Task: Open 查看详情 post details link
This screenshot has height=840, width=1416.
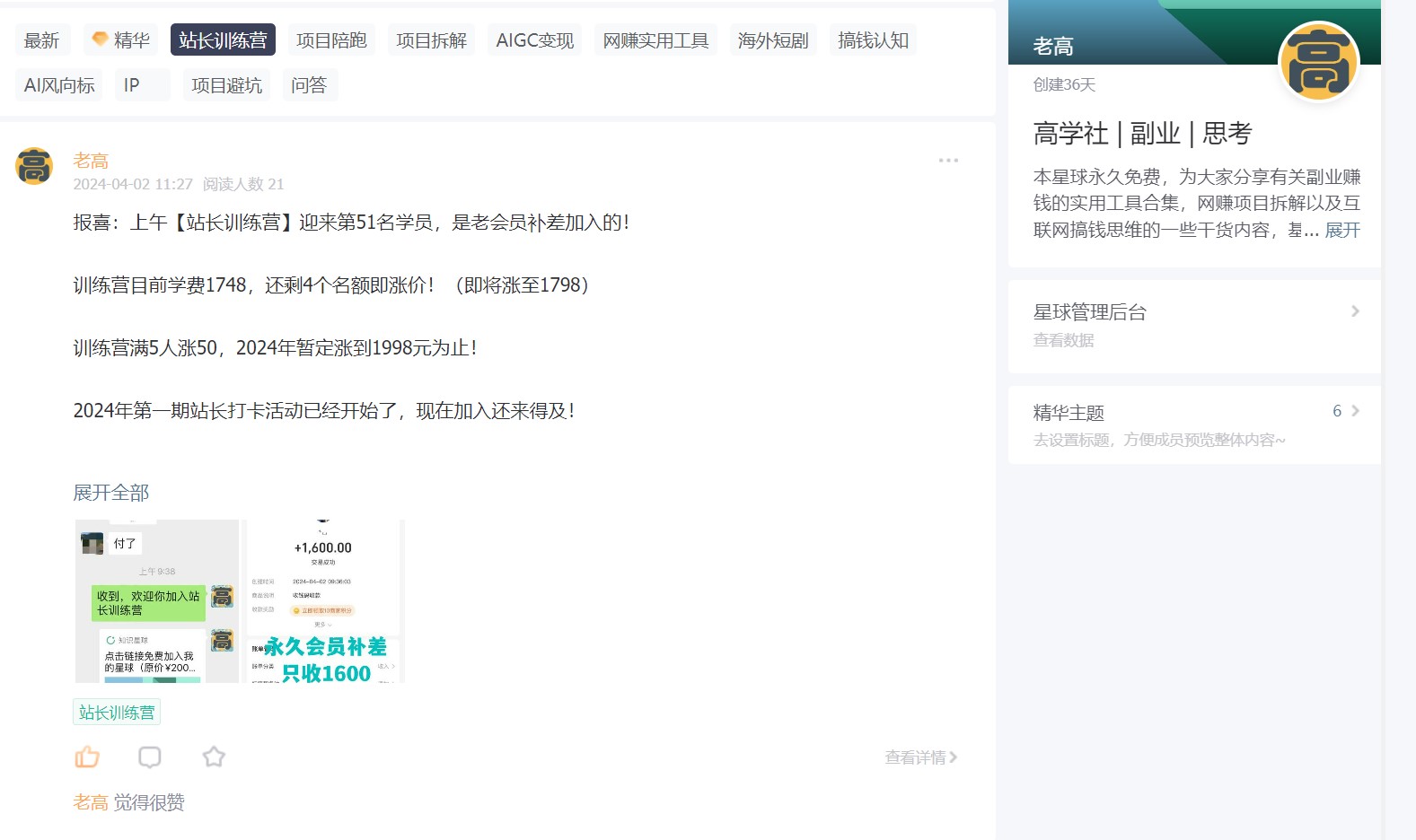Action: pyautogui.click(x=920, y=757)
